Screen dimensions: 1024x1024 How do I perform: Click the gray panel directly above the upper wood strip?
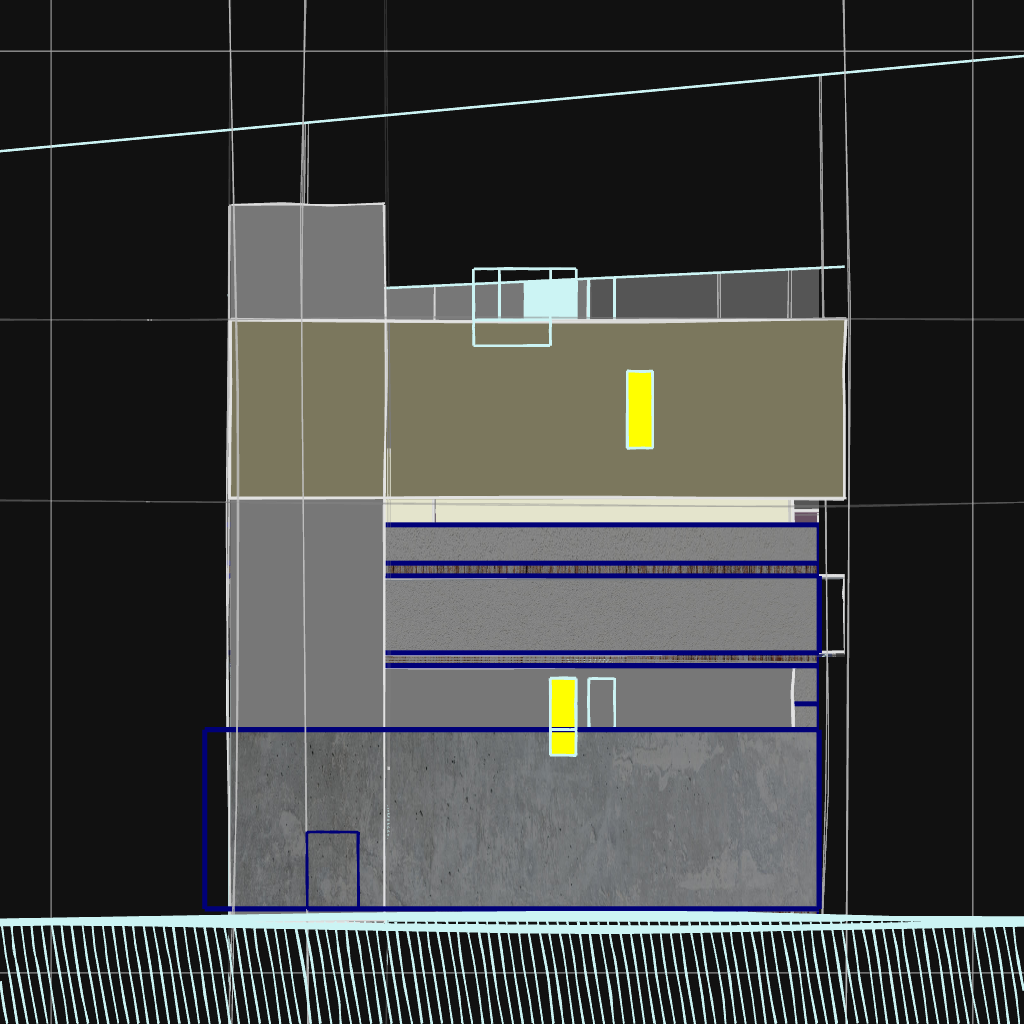click(600, 543)
